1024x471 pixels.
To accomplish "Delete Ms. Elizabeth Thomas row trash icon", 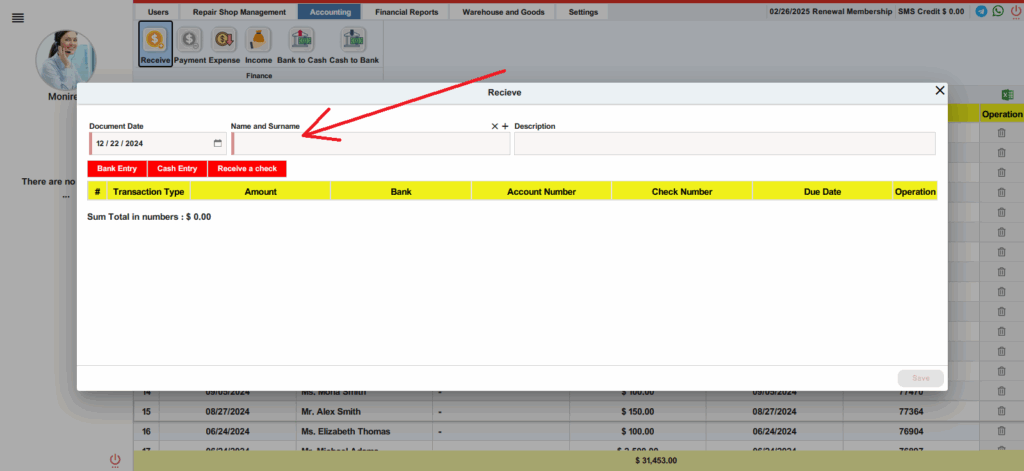I will click(1001, 431).
